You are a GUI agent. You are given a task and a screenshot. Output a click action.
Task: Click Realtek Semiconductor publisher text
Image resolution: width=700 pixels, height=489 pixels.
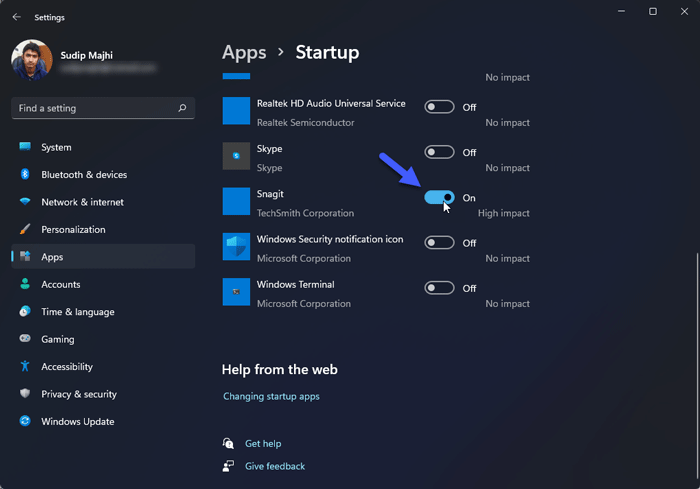point(305,122)
